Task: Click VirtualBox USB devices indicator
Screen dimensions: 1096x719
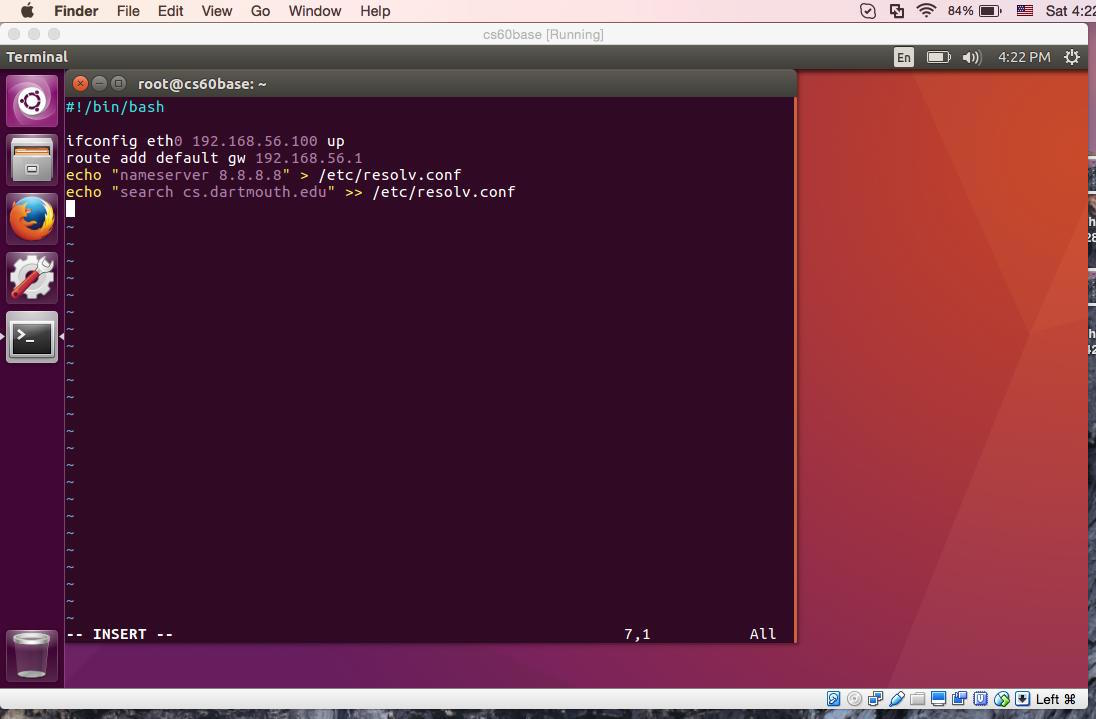Action: [897, 699]
